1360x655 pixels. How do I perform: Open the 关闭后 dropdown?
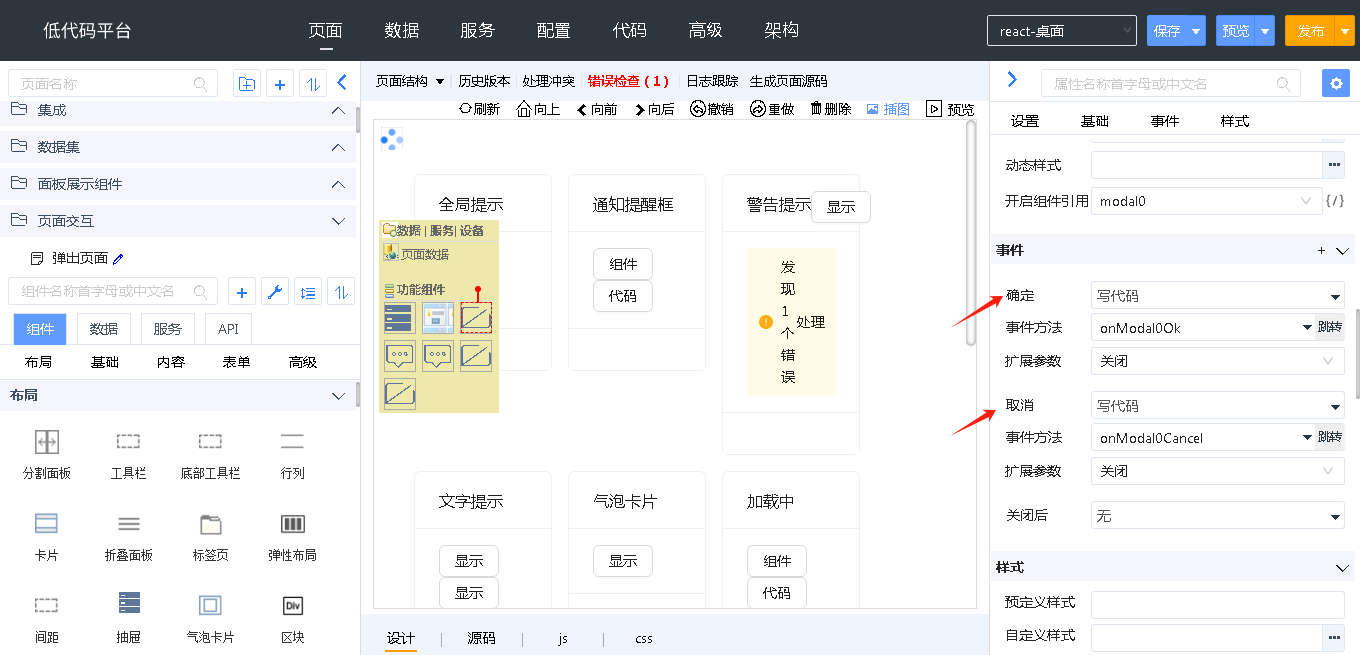[1217, 516]
